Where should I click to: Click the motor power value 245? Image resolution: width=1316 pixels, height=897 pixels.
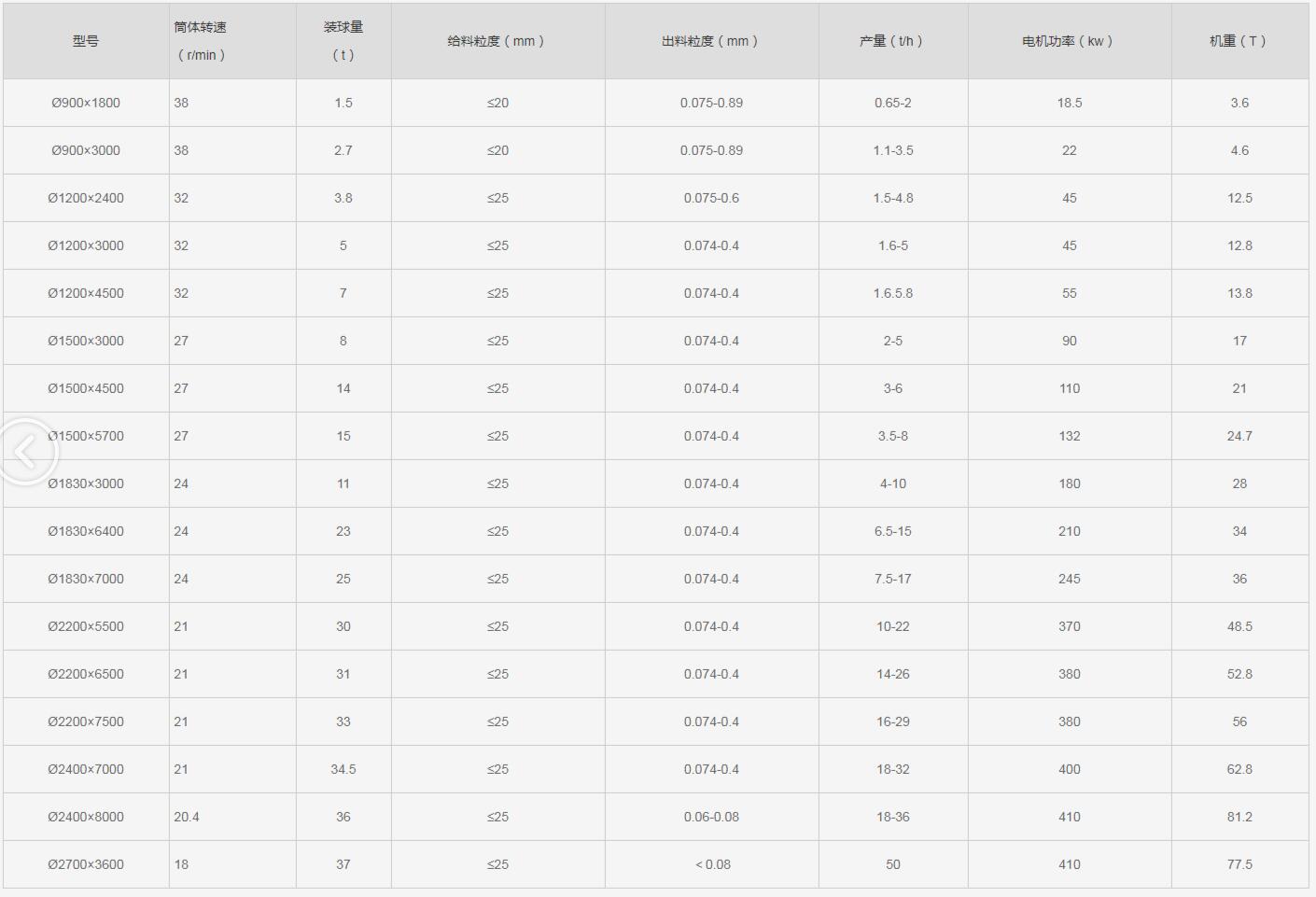[x=1070, y=579]
